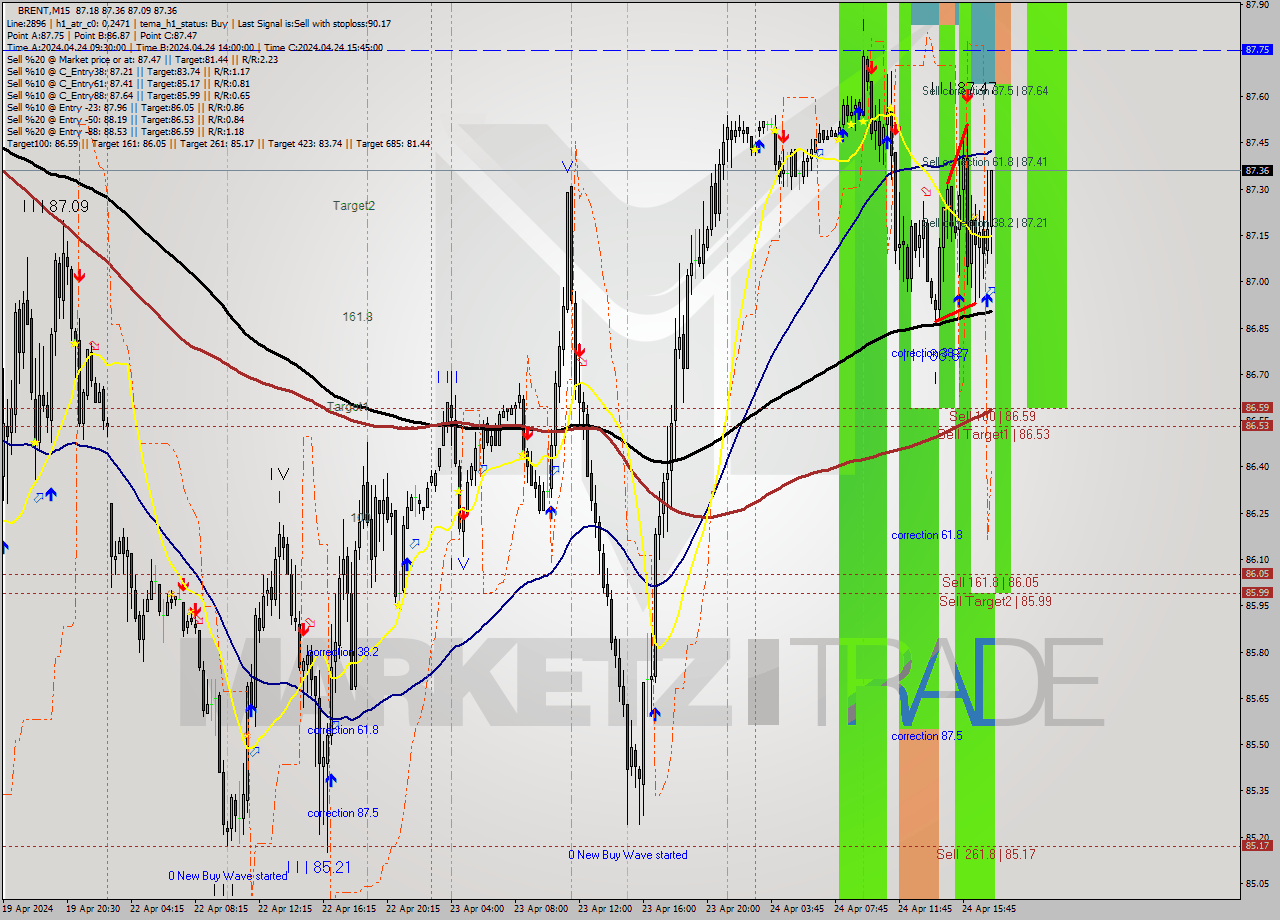Select the 'Sell %20 @ Entry -50: 88.19' line
This screenshot has width=1280, height=920.
124,119
